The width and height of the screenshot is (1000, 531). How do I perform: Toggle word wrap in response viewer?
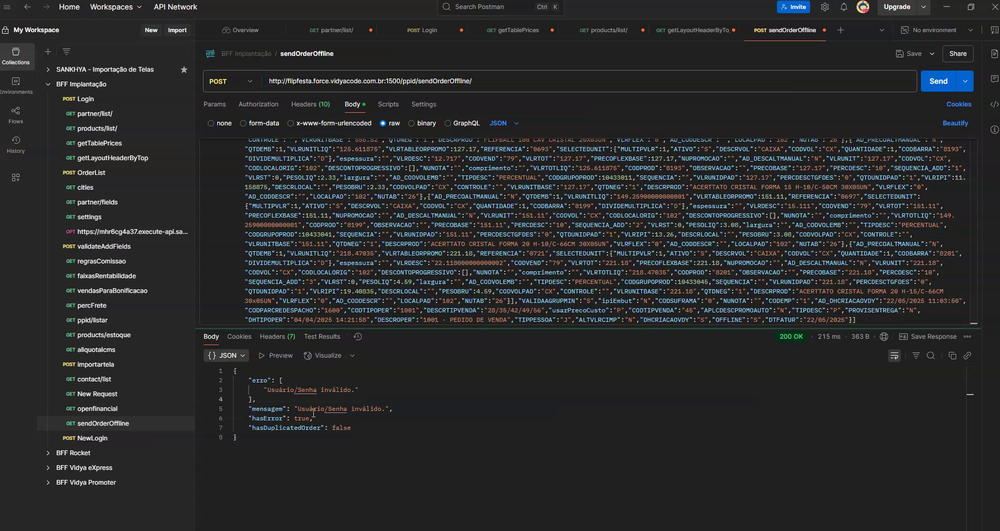point(894,356)
